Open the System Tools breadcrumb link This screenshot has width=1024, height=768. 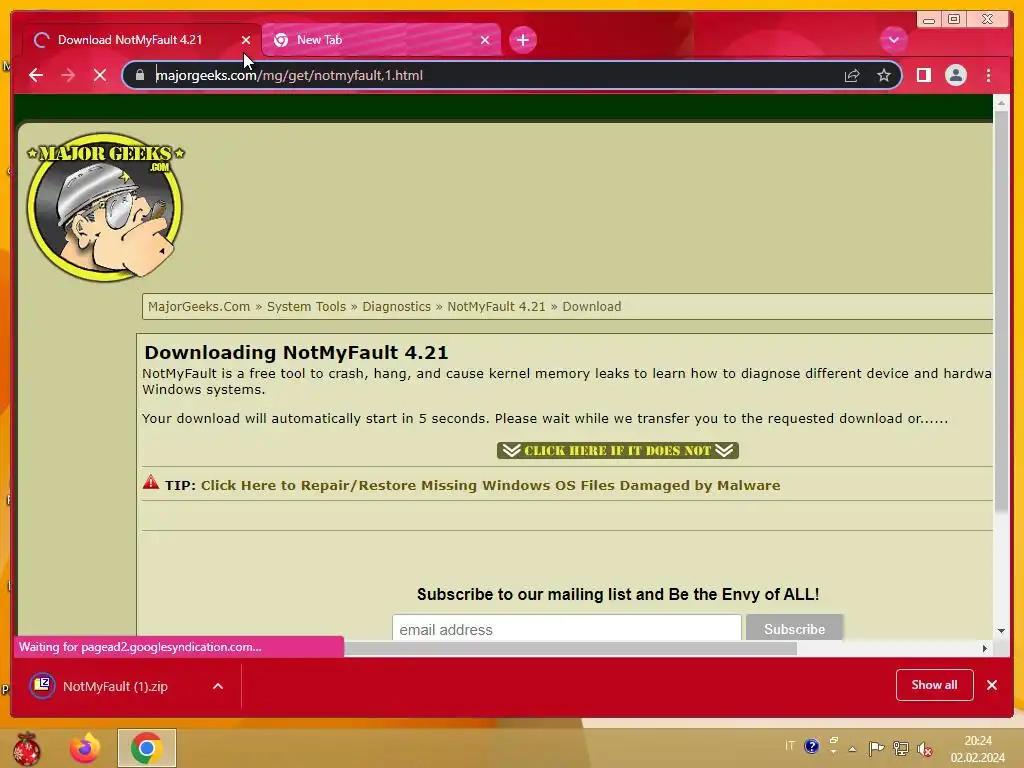306,306
